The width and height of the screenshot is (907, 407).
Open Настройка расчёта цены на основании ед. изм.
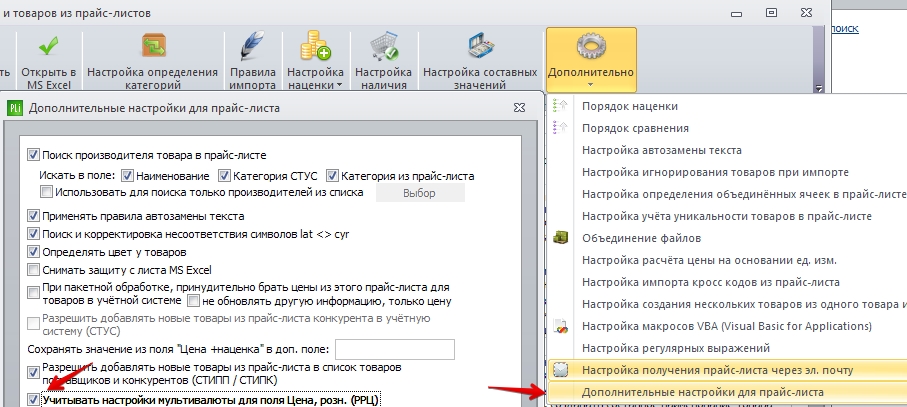pyautogui.click(x=709, y=260)
